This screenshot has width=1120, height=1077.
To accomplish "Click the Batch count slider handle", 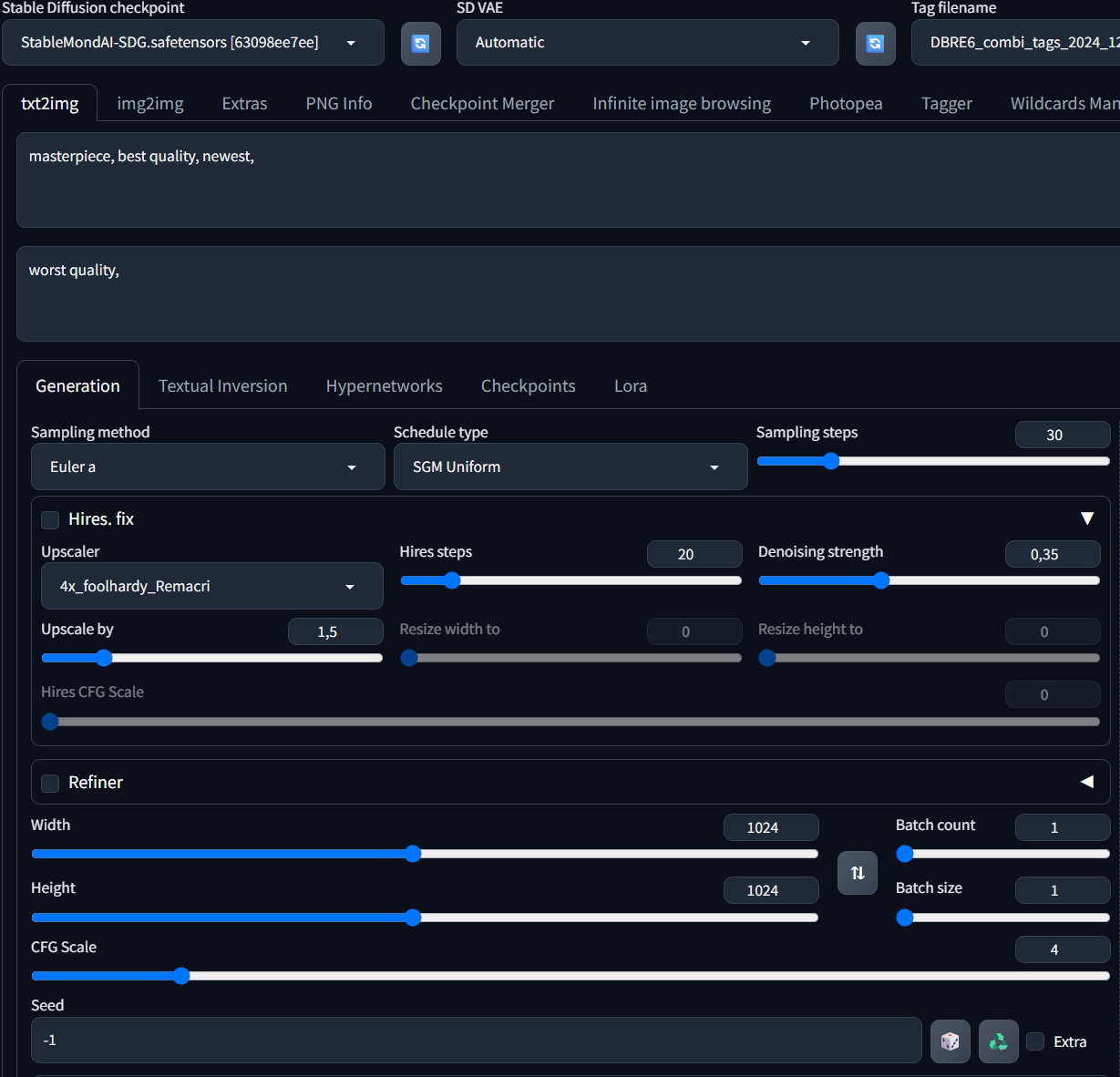I will 905,854.
